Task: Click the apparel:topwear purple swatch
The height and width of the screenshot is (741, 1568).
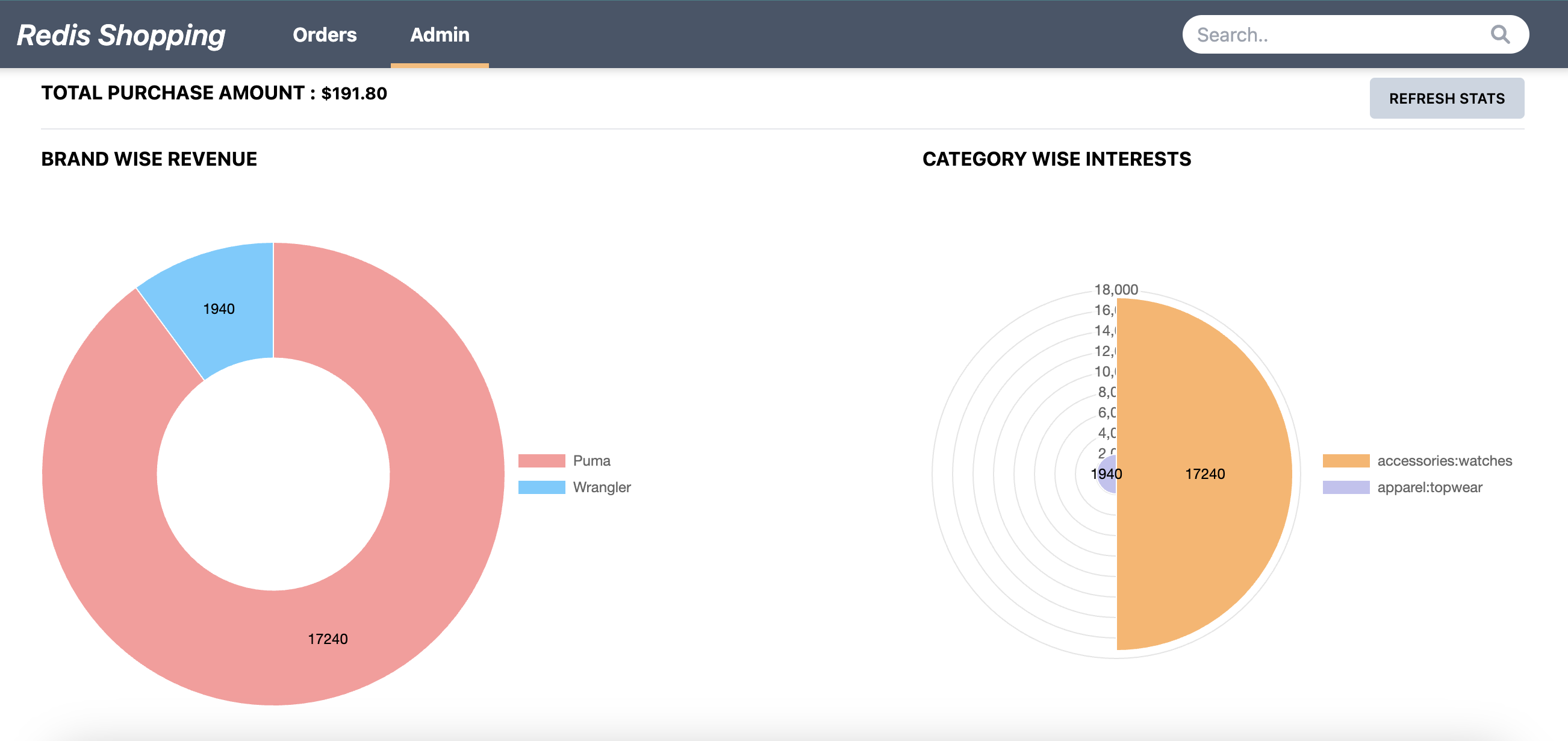Action: point(1345,488)
